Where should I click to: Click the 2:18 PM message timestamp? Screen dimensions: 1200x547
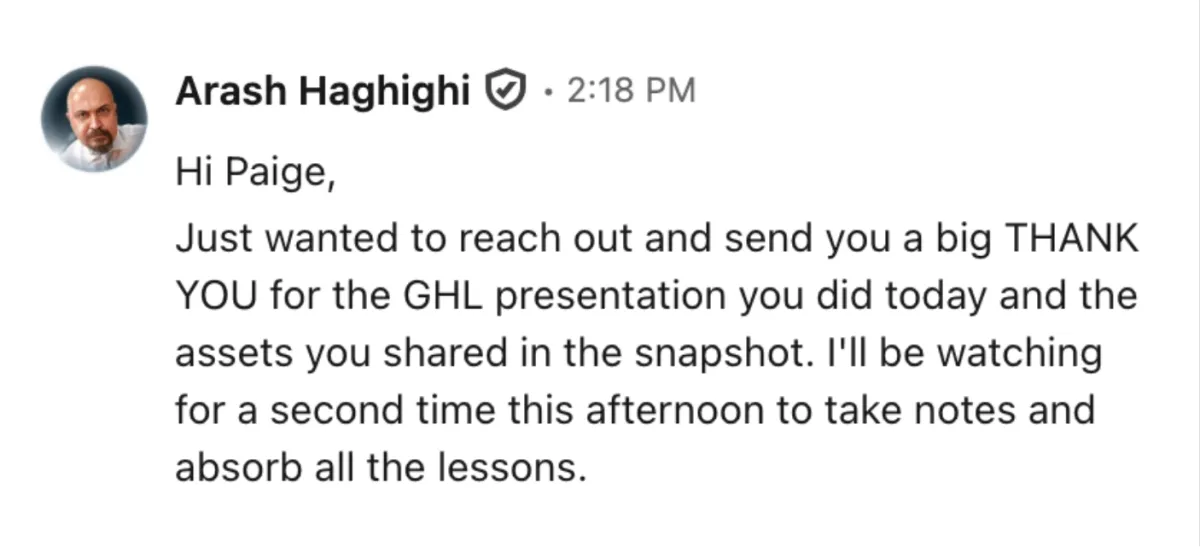[630, 92]
